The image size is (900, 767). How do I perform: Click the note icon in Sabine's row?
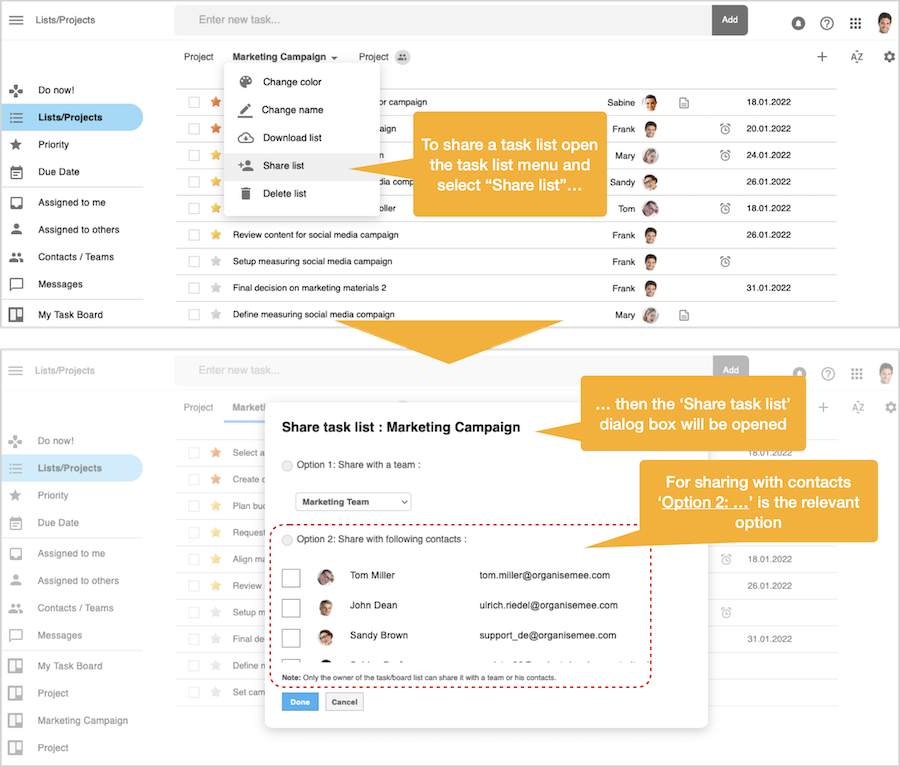(x=684, y=102)
